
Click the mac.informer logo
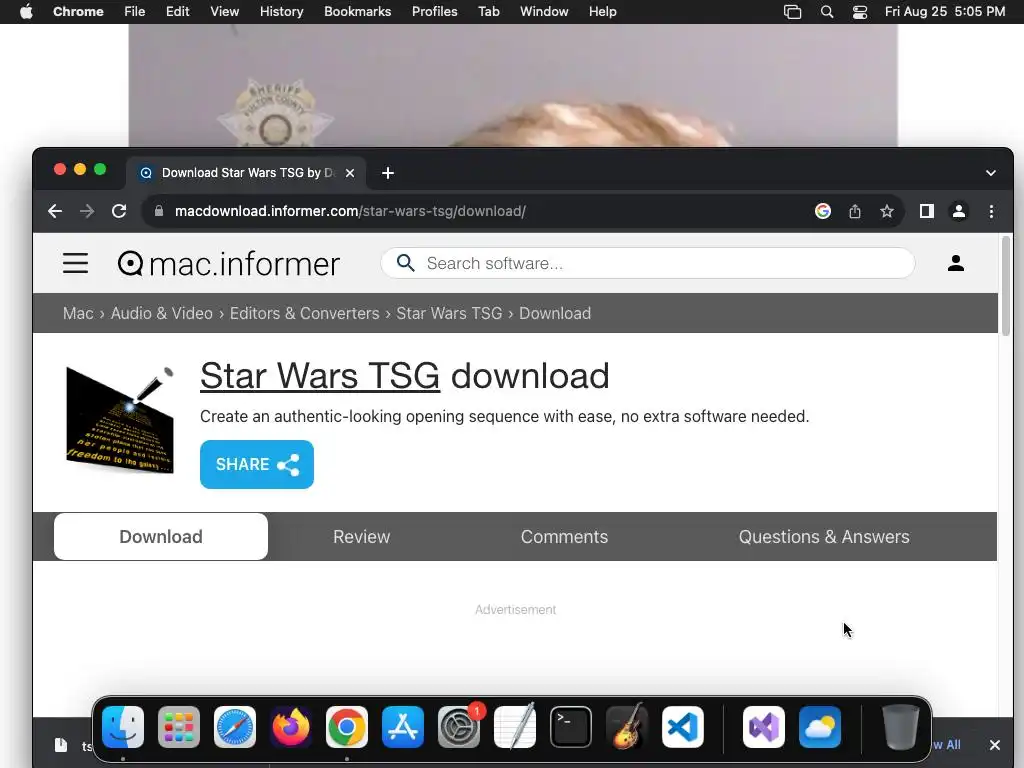pyautogui.click(x=229, y=264)
